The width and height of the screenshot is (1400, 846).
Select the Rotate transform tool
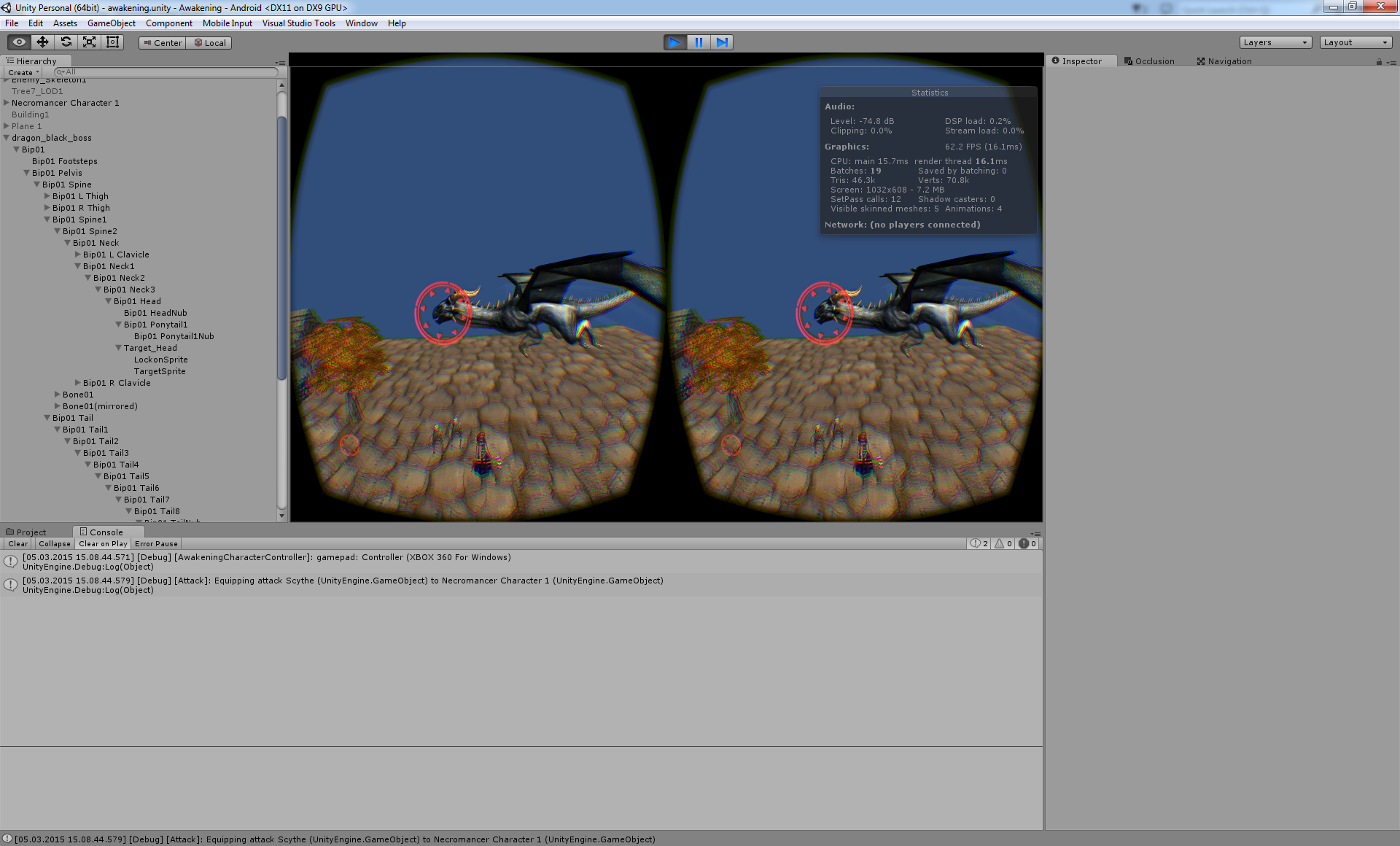tap(66, 42)
